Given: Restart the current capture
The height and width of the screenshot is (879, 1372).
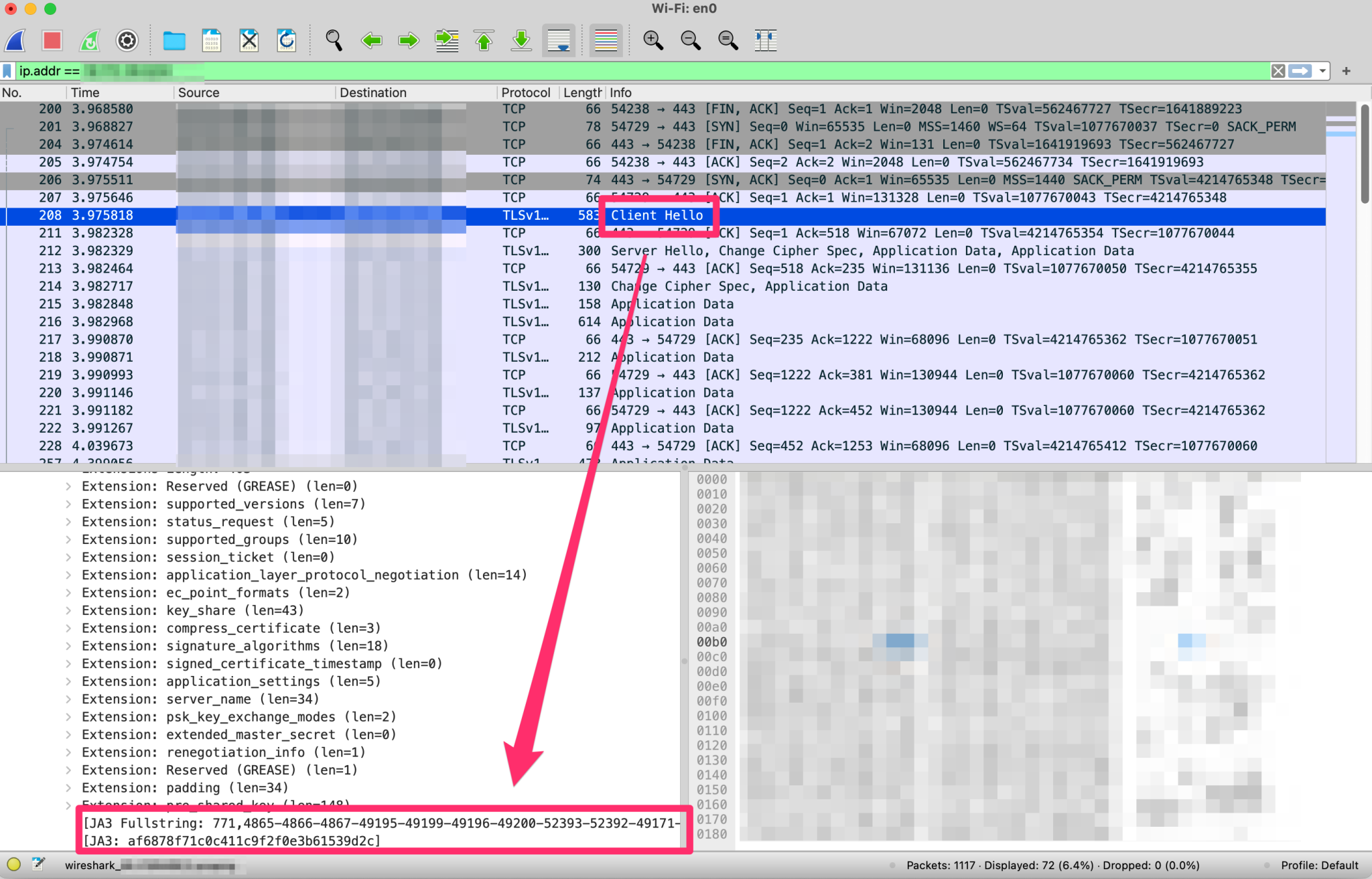Looking at the screenshot, I should point(89,40).
